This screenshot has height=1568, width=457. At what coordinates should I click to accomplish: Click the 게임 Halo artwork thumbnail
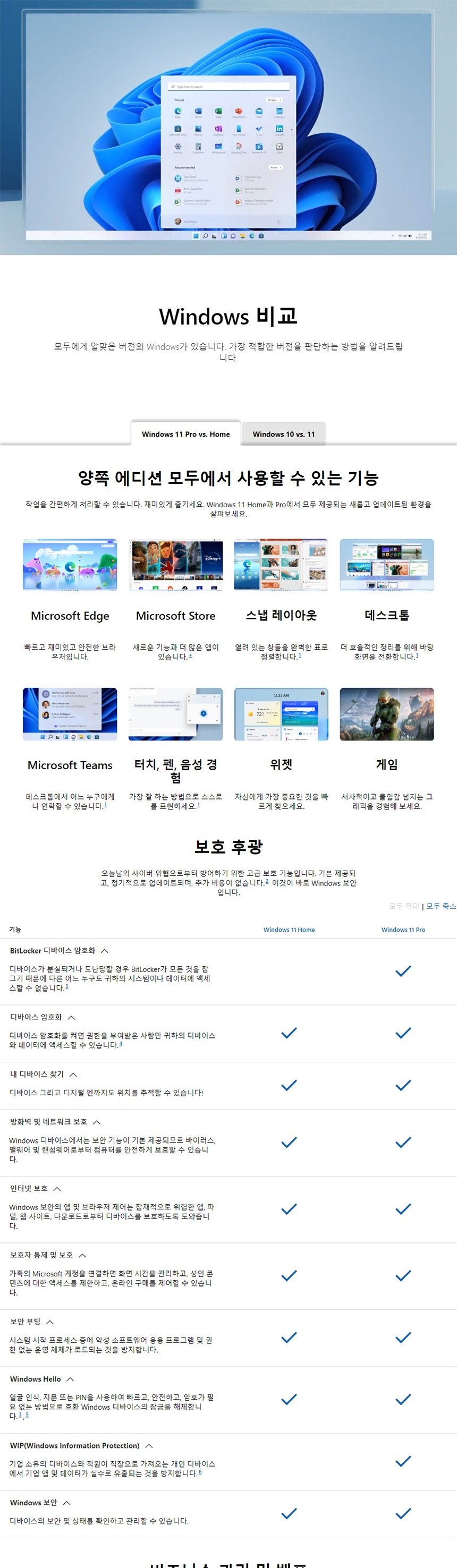386,714
